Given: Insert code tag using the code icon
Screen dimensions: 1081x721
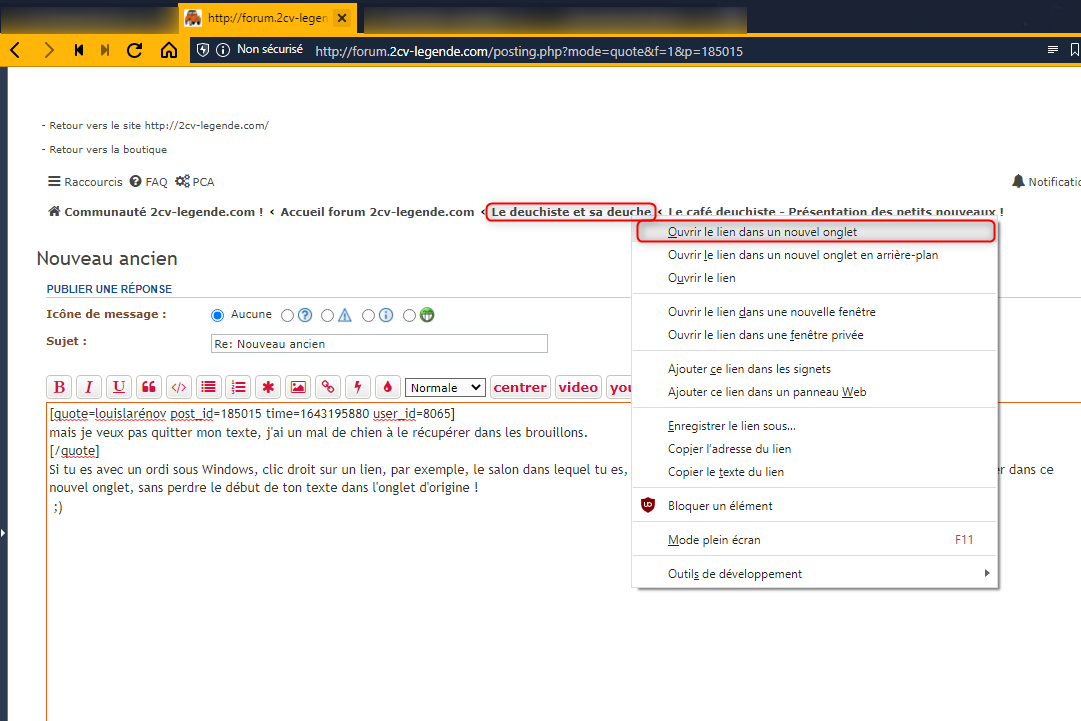Looking at the screenshot, I should 179,388.
